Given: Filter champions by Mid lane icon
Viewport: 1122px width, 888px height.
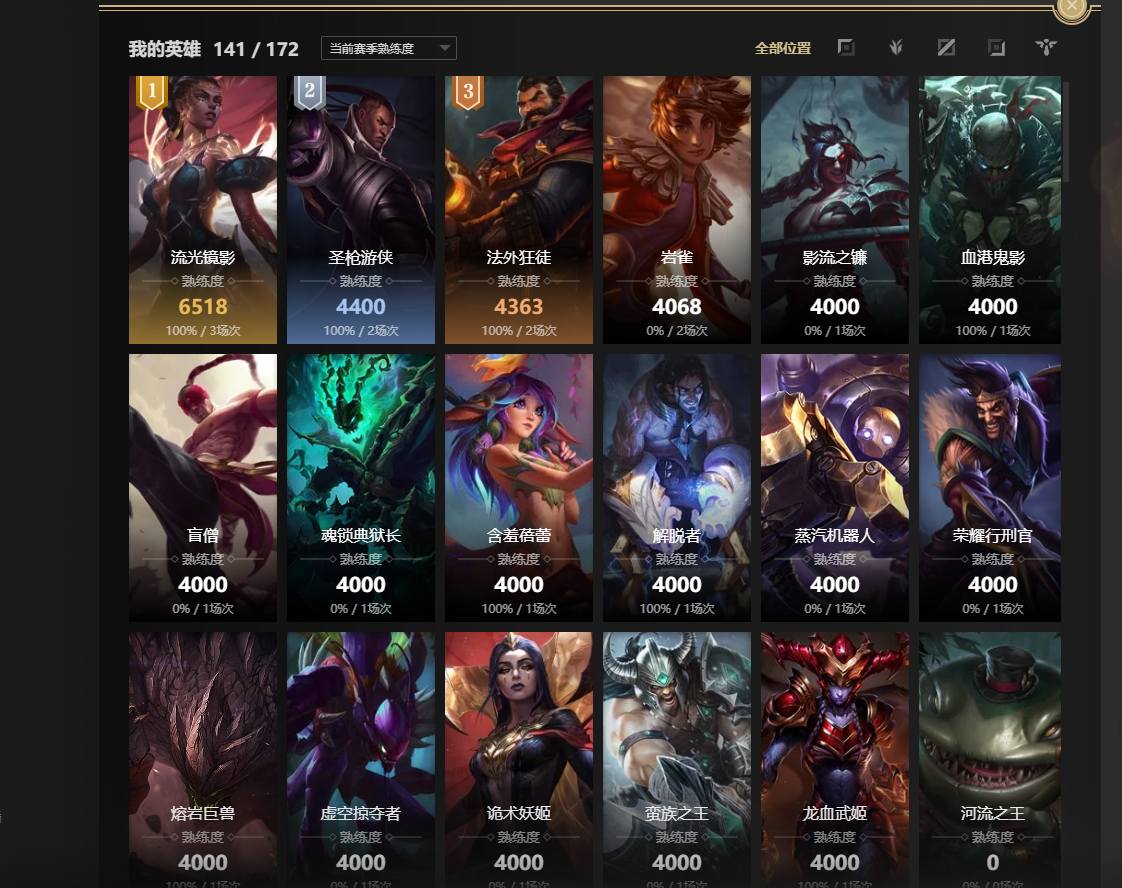Looking at the screenshot, I should 946,48.
